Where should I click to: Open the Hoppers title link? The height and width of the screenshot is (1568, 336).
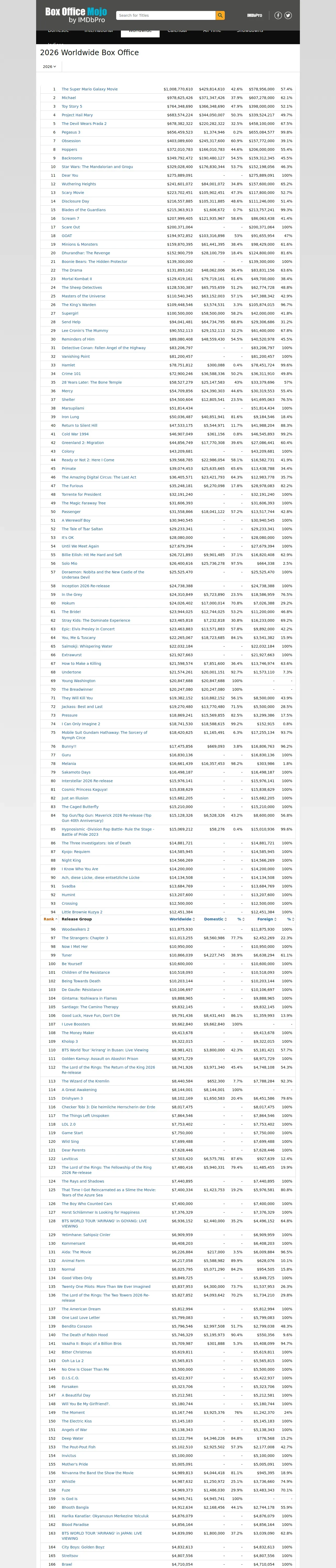click(70, 149)
